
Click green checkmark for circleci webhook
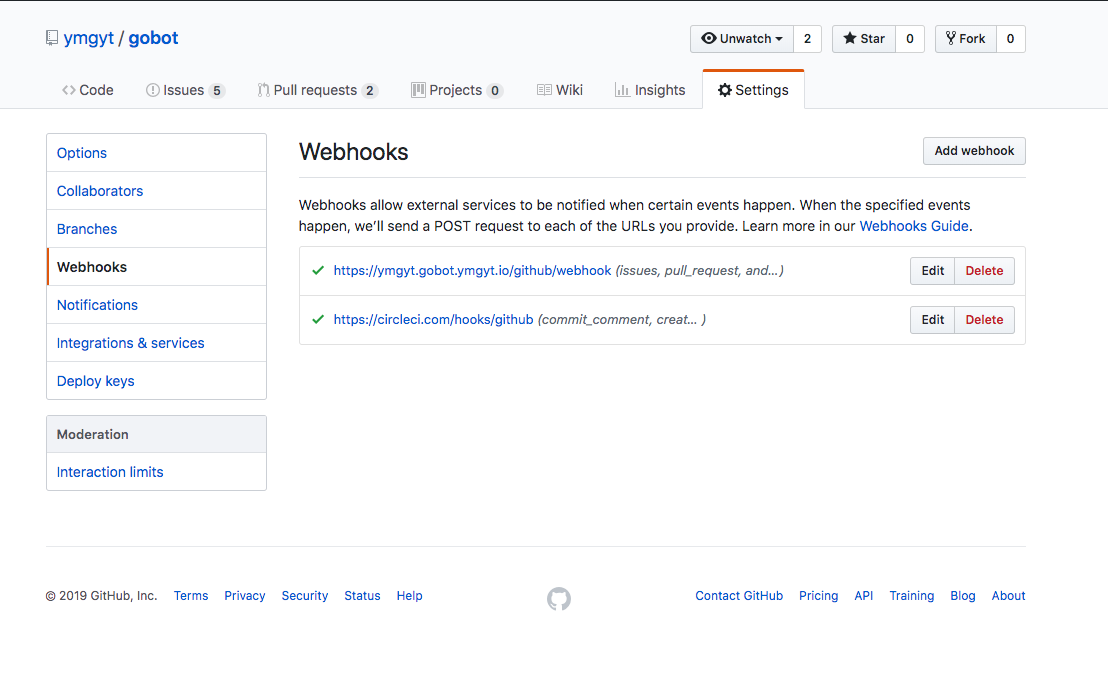(x=318, y=319)
